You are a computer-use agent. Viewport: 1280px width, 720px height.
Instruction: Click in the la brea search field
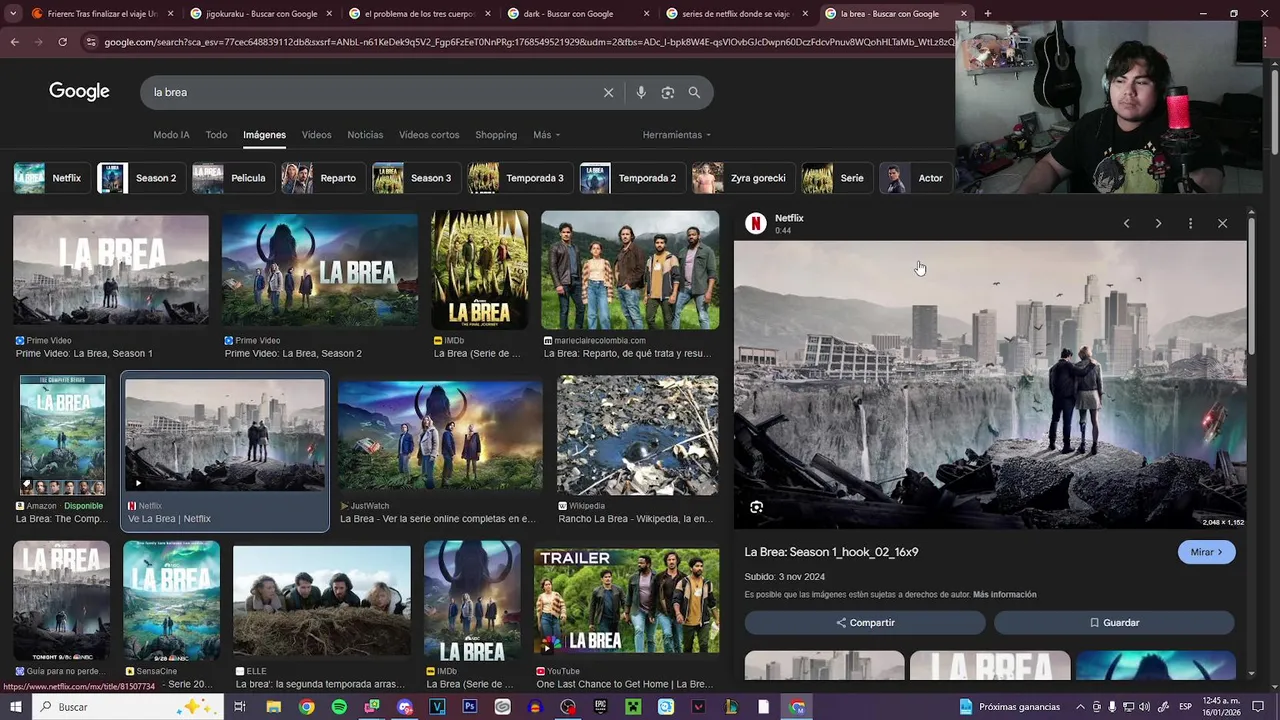(370, 92)
